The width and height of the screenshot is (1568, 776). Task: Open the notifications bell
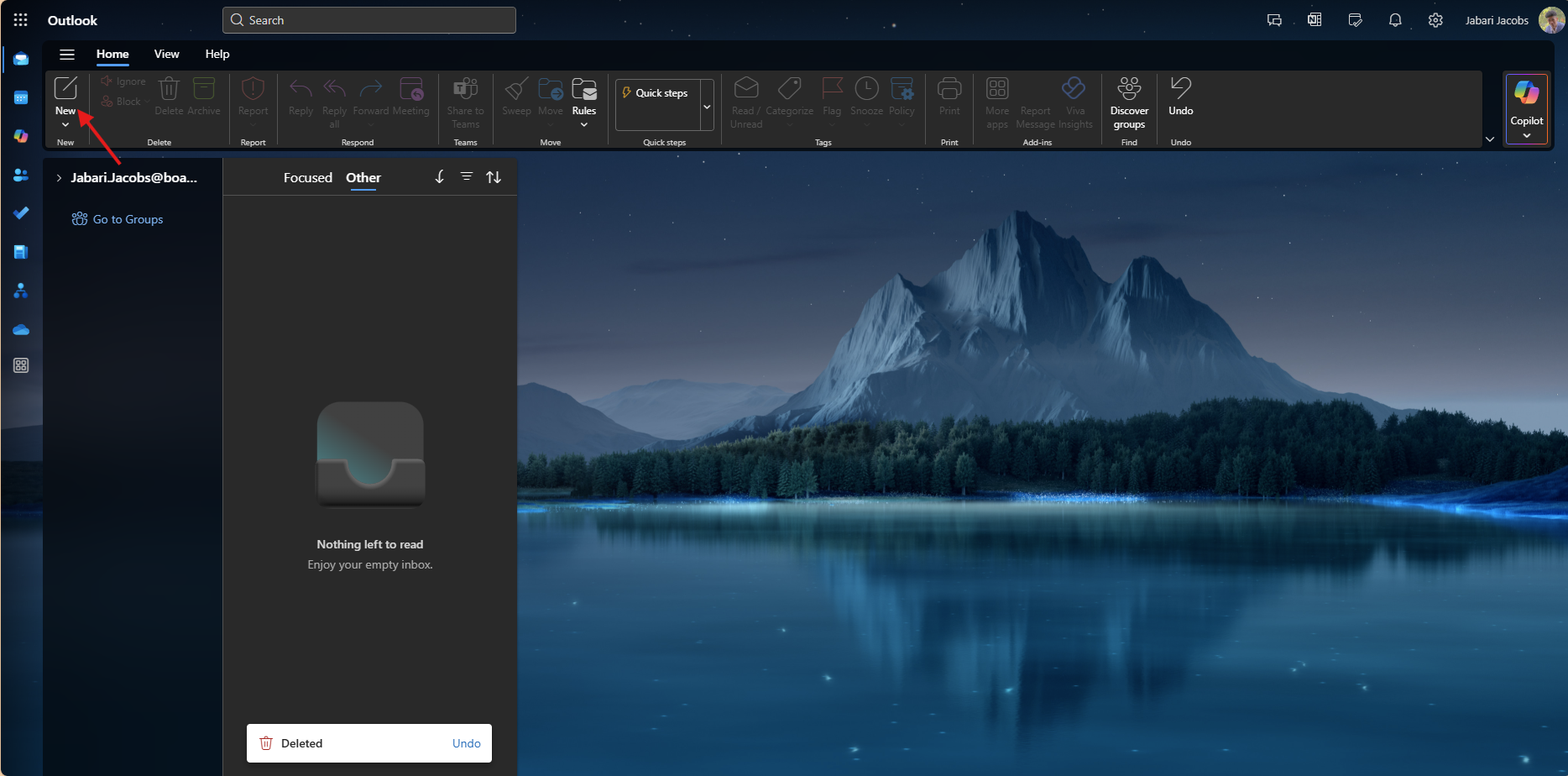pyautogui.click(x=1395, y=20)
